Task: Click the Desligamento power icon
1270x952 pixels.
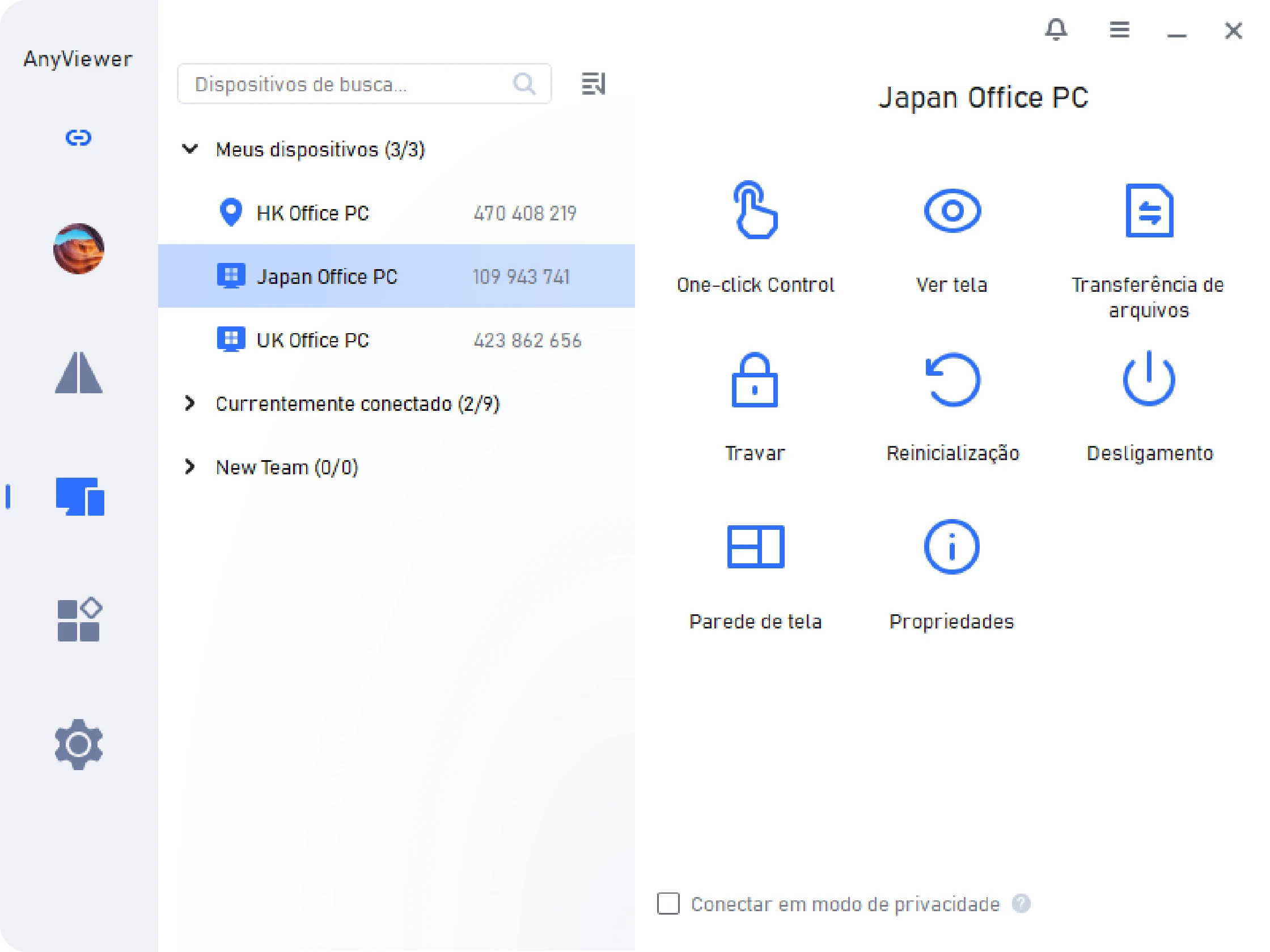Action: 1149,379
